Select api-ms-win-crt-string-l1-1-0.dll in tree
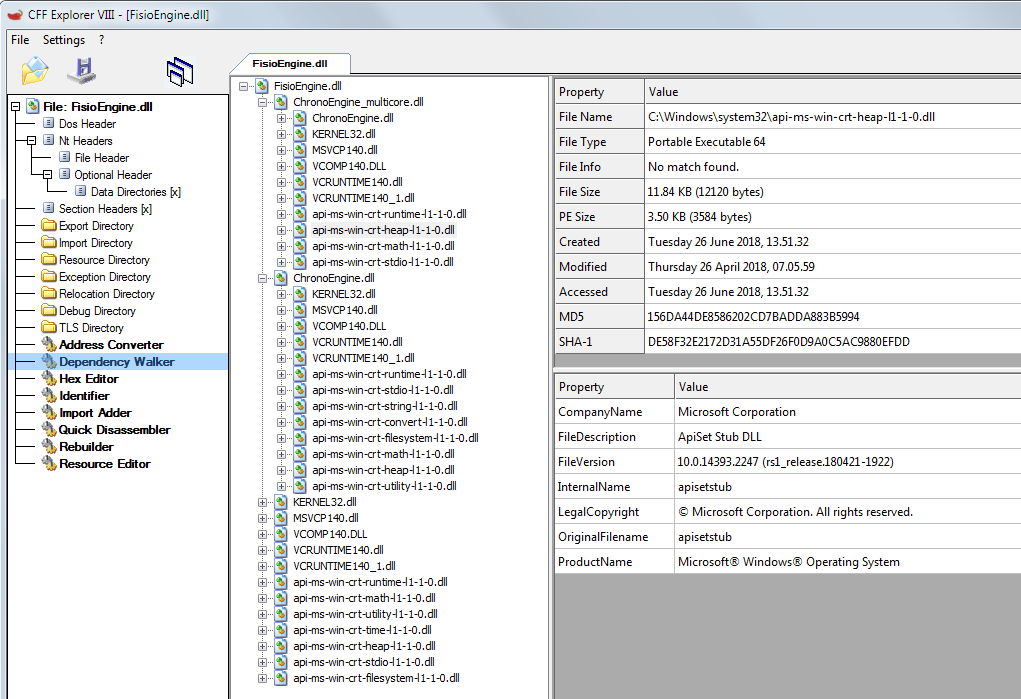1021x699 pixels. (x=384, y=406)
